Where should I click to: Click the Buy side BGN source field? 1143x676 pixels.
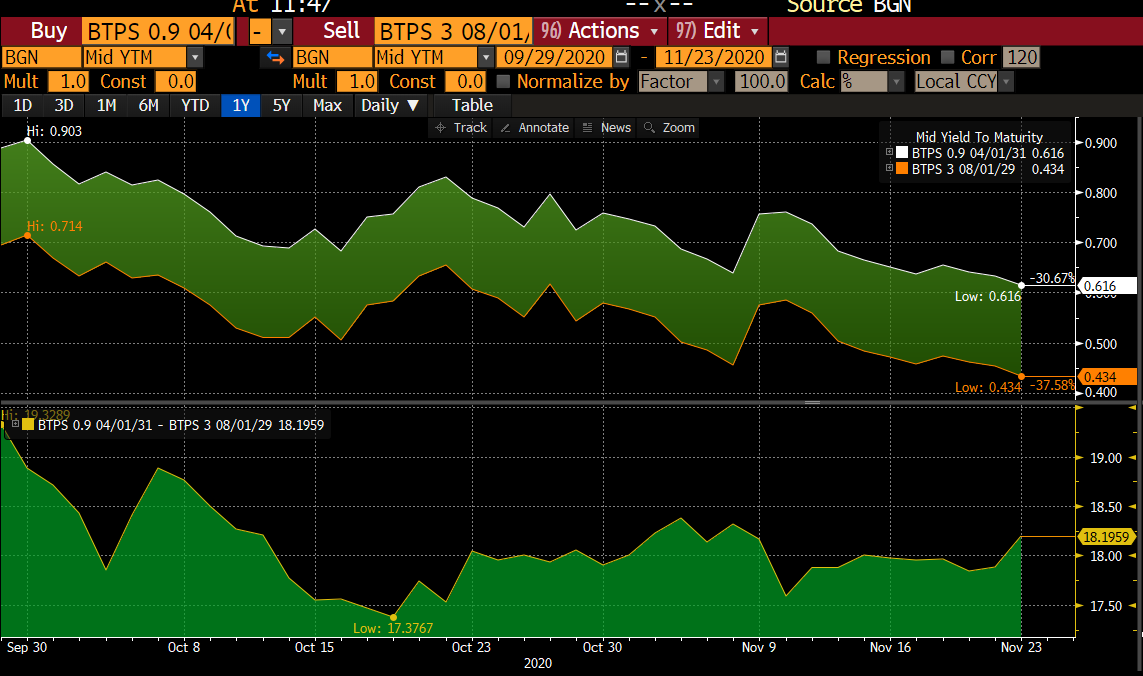pyautogui.click(x=42, y=57)
